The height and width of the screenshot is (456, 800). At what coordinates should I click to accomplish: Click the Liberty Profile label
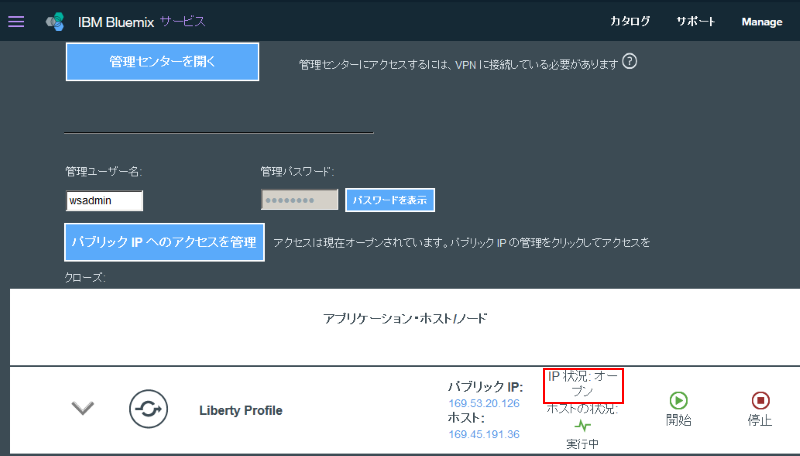tap(241, 411)
